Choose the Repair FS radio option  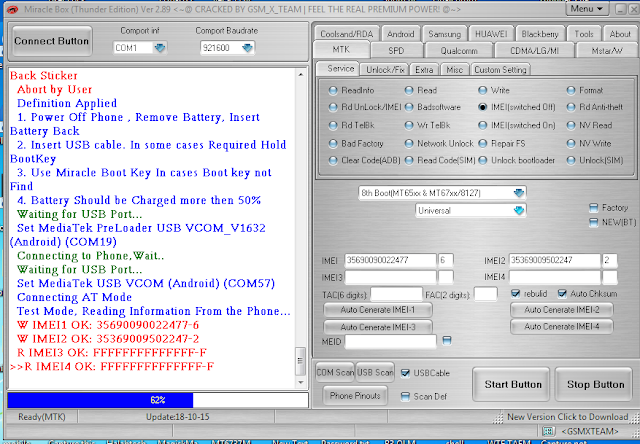(482, 144)
